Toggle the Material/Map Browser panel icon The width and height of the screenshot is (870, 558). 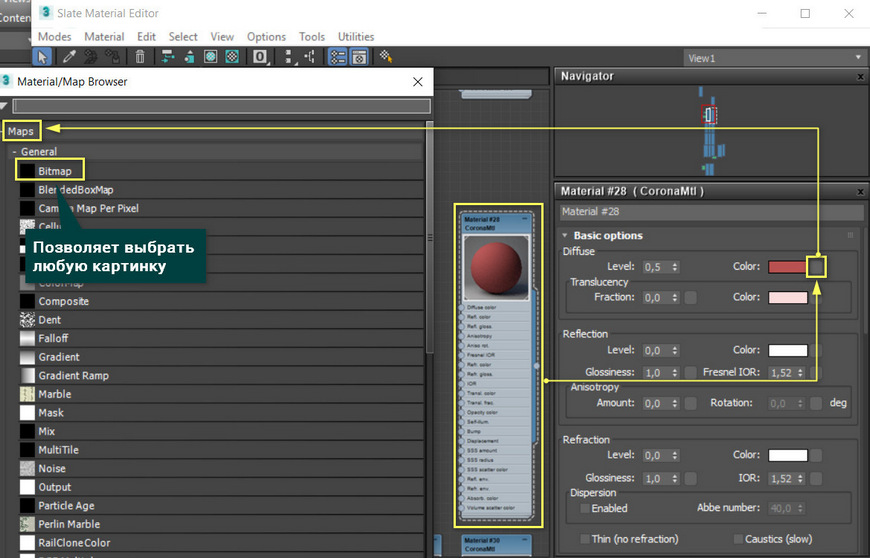coord(337,57)
